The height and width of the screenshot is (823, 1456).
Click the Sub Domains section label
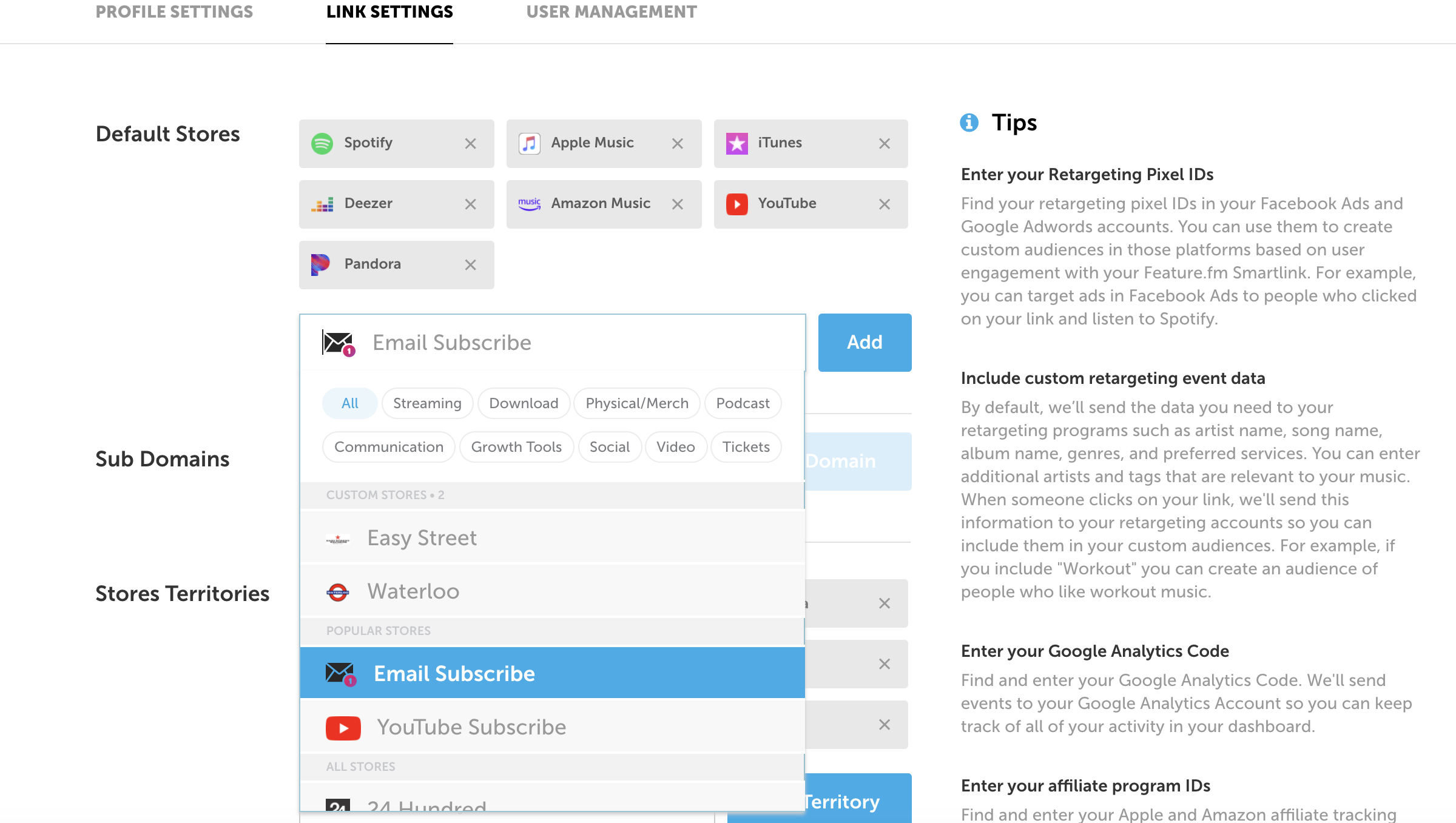point(163,459)
